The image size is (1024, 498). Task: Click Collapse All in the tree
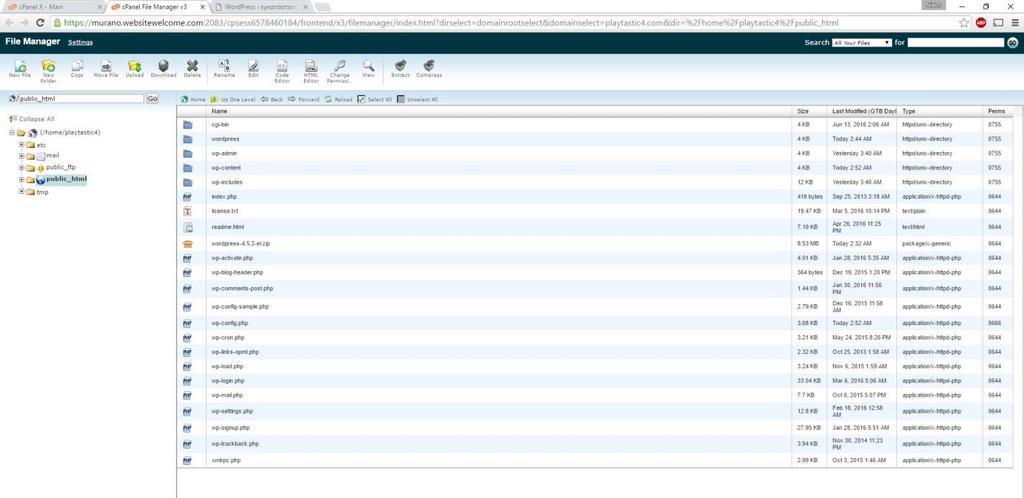32,119
